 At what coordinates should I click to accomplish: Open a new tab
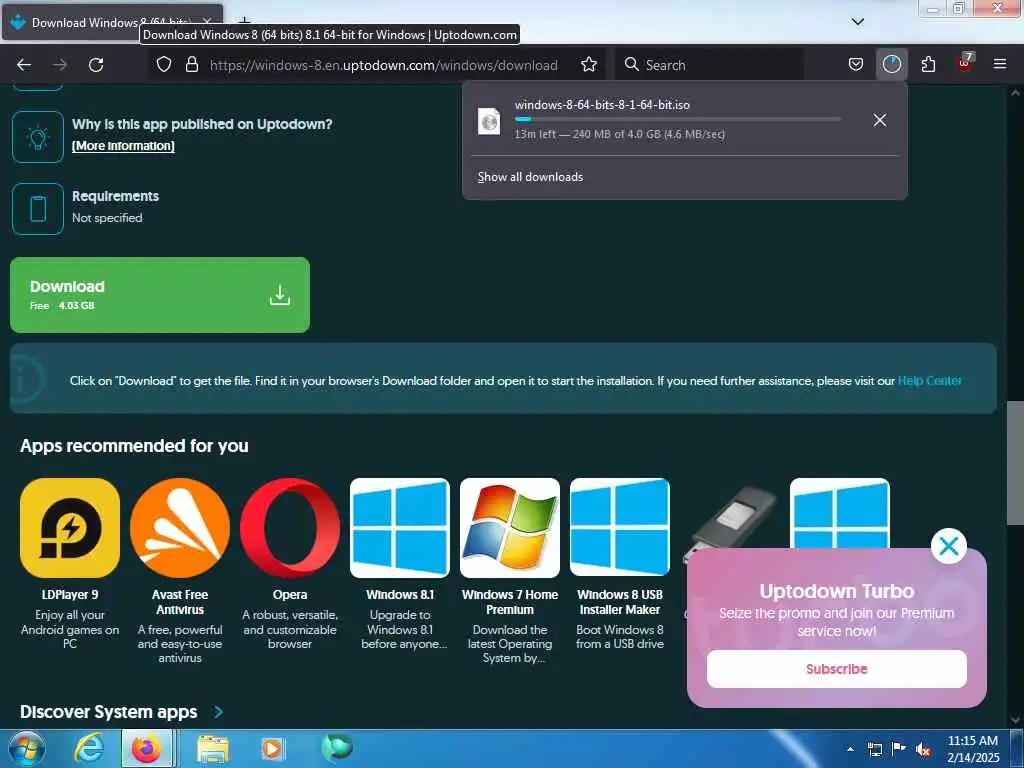click(x=244, y=22)
